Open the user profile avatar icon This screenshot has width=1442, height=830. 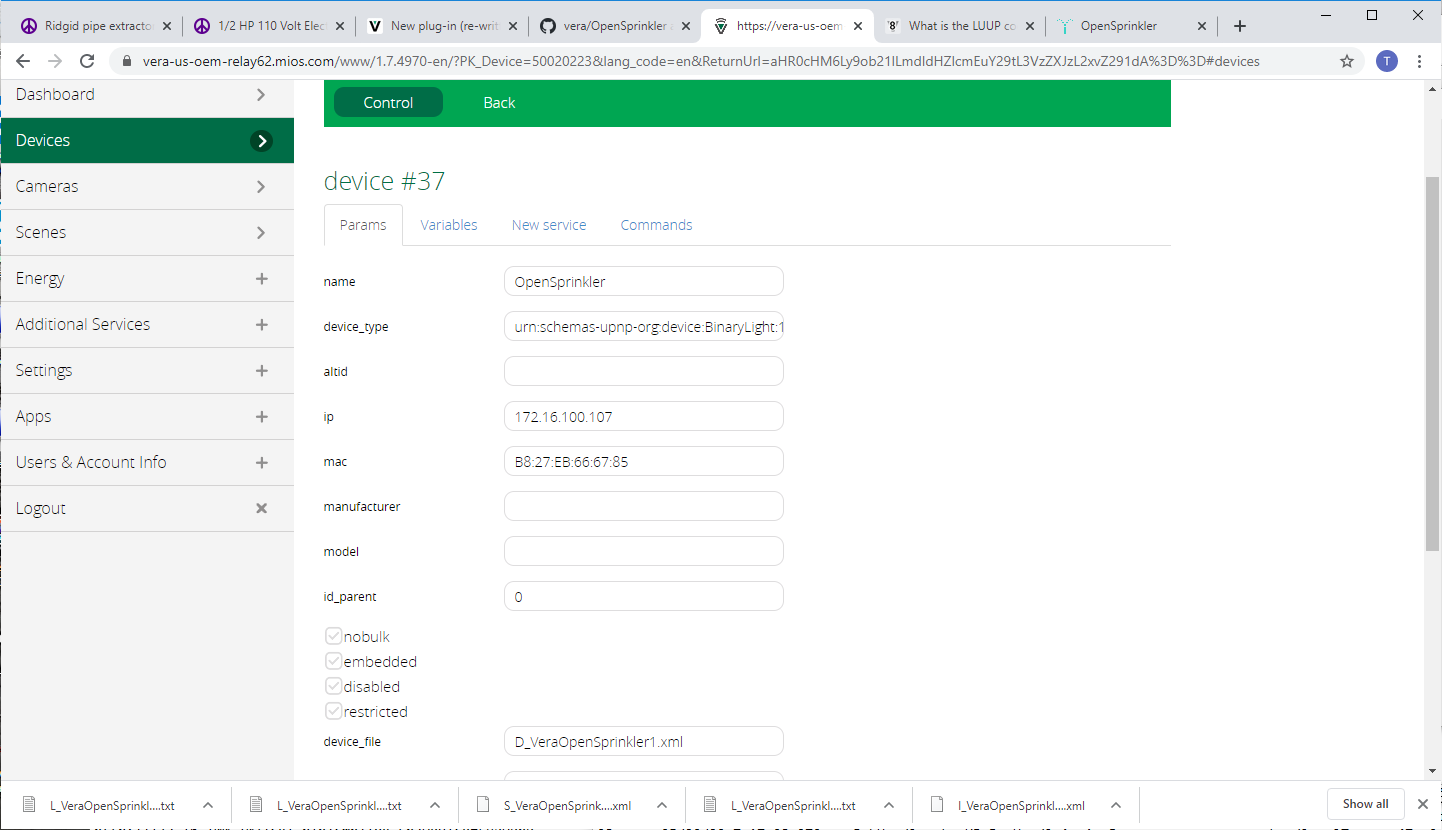click(1386, 61)
